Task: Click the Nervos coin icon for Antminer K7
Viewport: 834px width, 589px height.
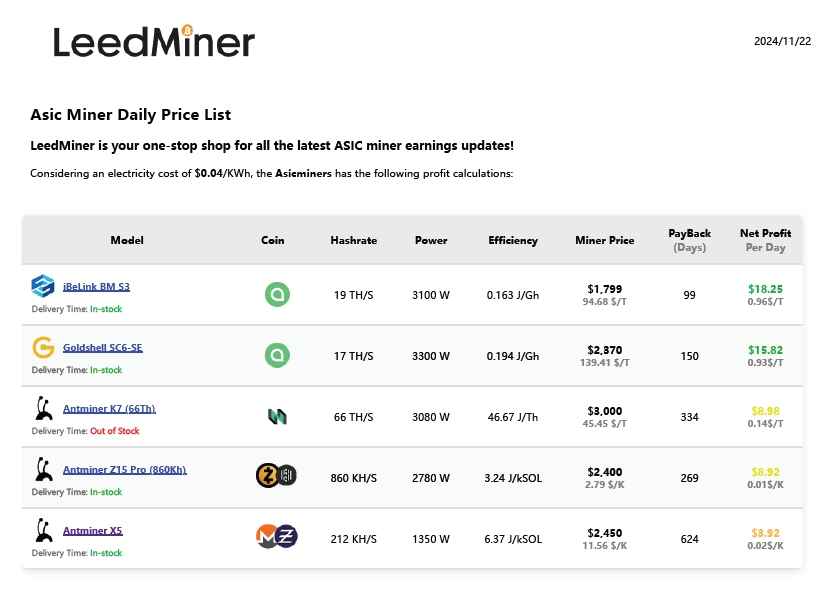Action: point(277,416)
